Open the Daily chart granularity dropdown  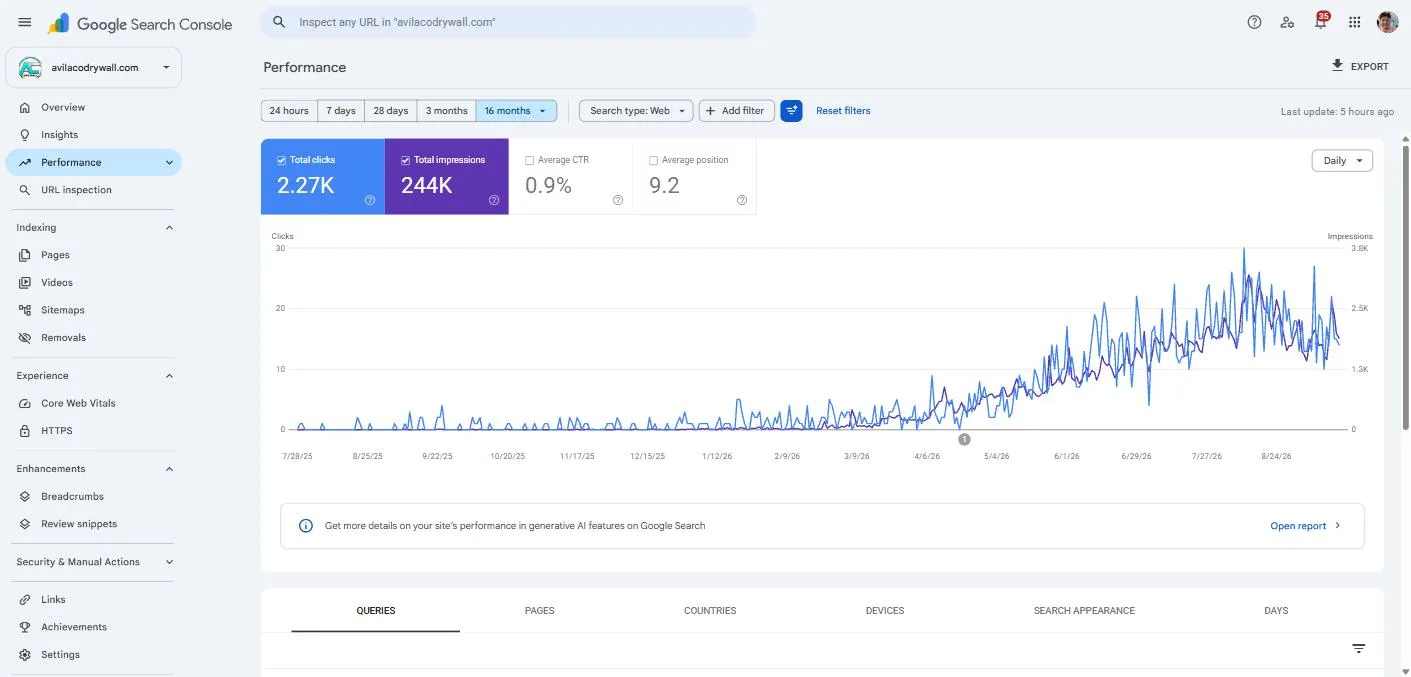pos(1342,161)
